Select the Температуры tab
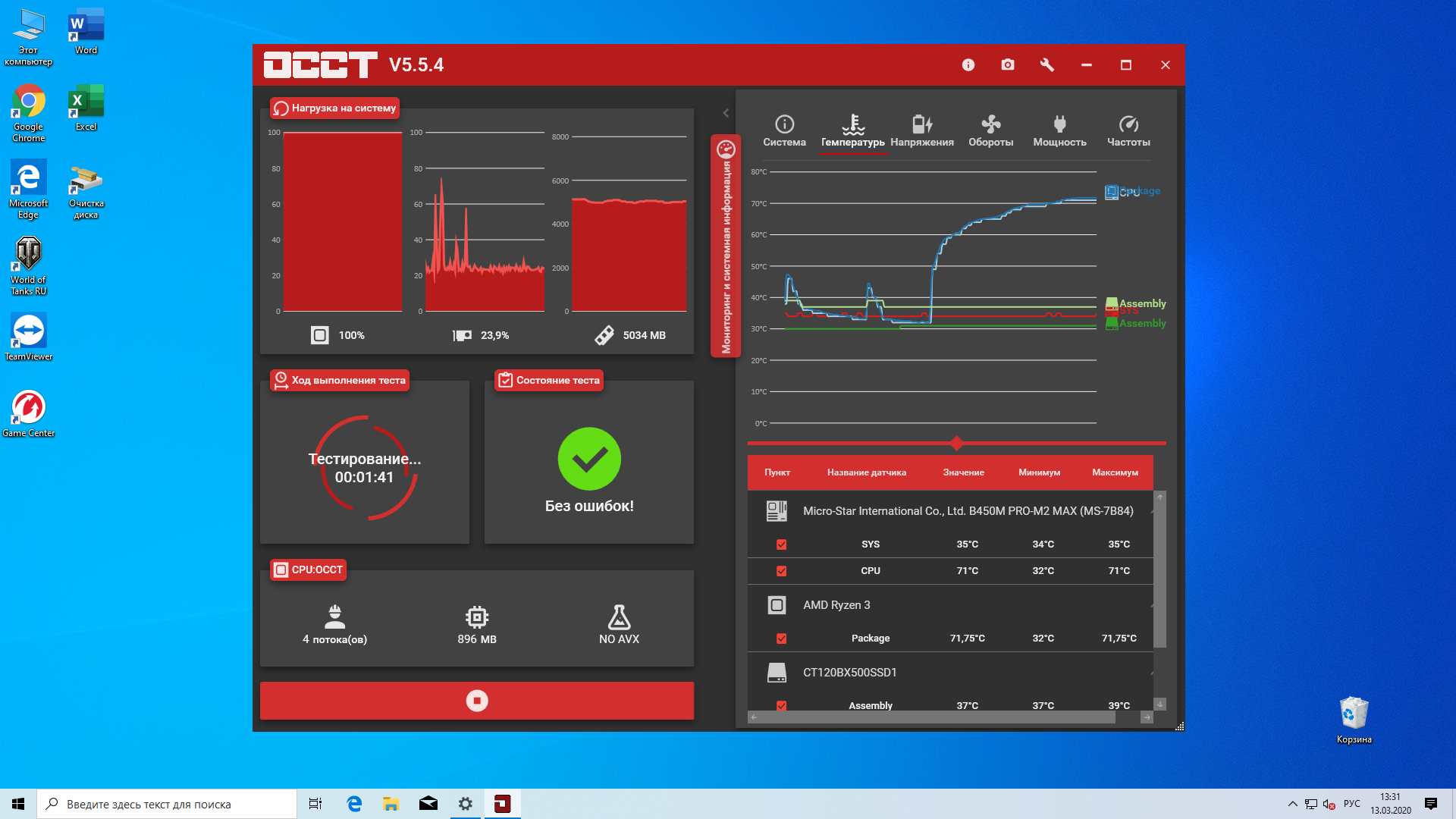Screen dimensions: 1456x819 click(x=853, y=131)
